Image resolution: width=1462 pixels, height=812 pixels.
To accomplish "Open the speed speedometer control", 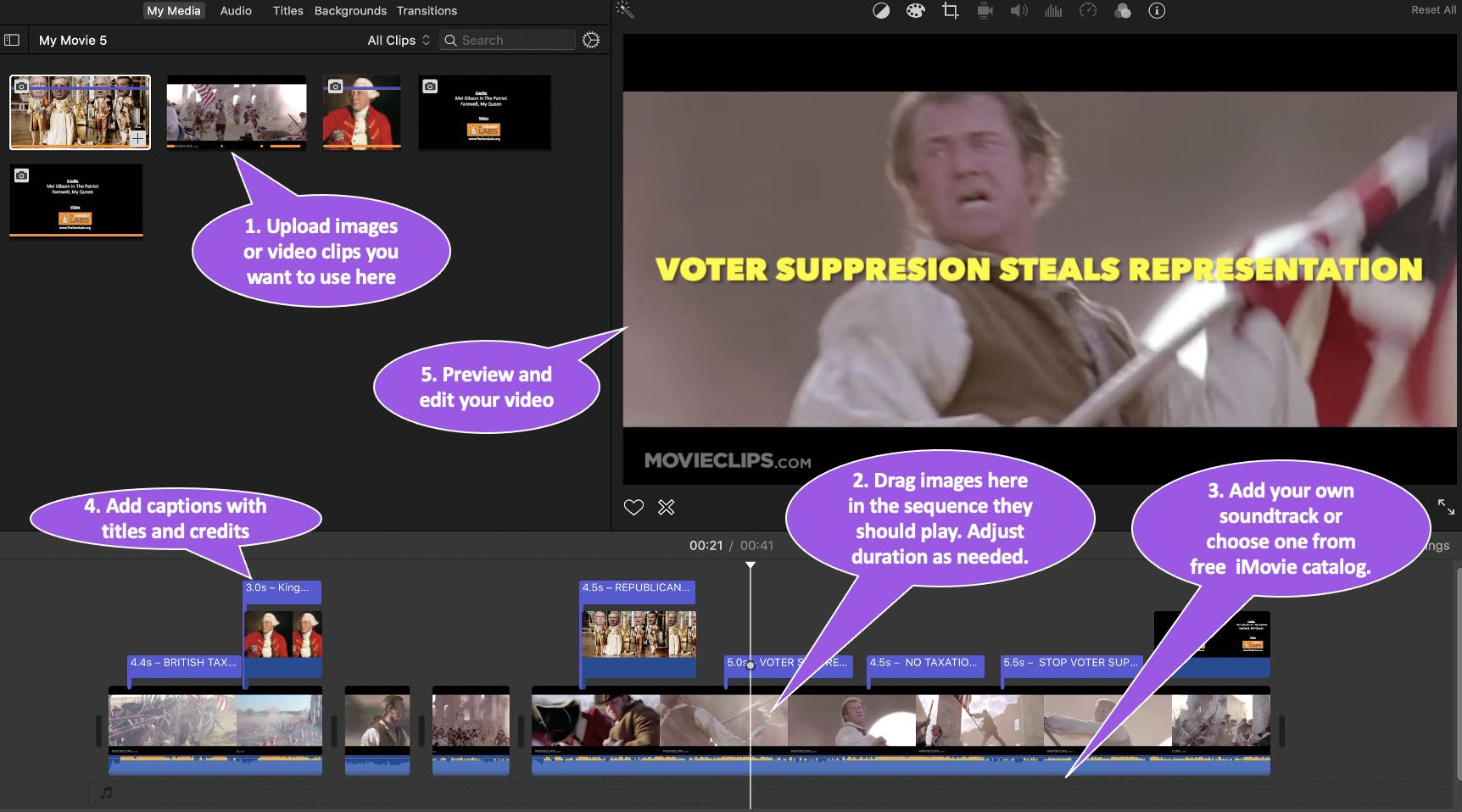I will (x=1088, y=11).
